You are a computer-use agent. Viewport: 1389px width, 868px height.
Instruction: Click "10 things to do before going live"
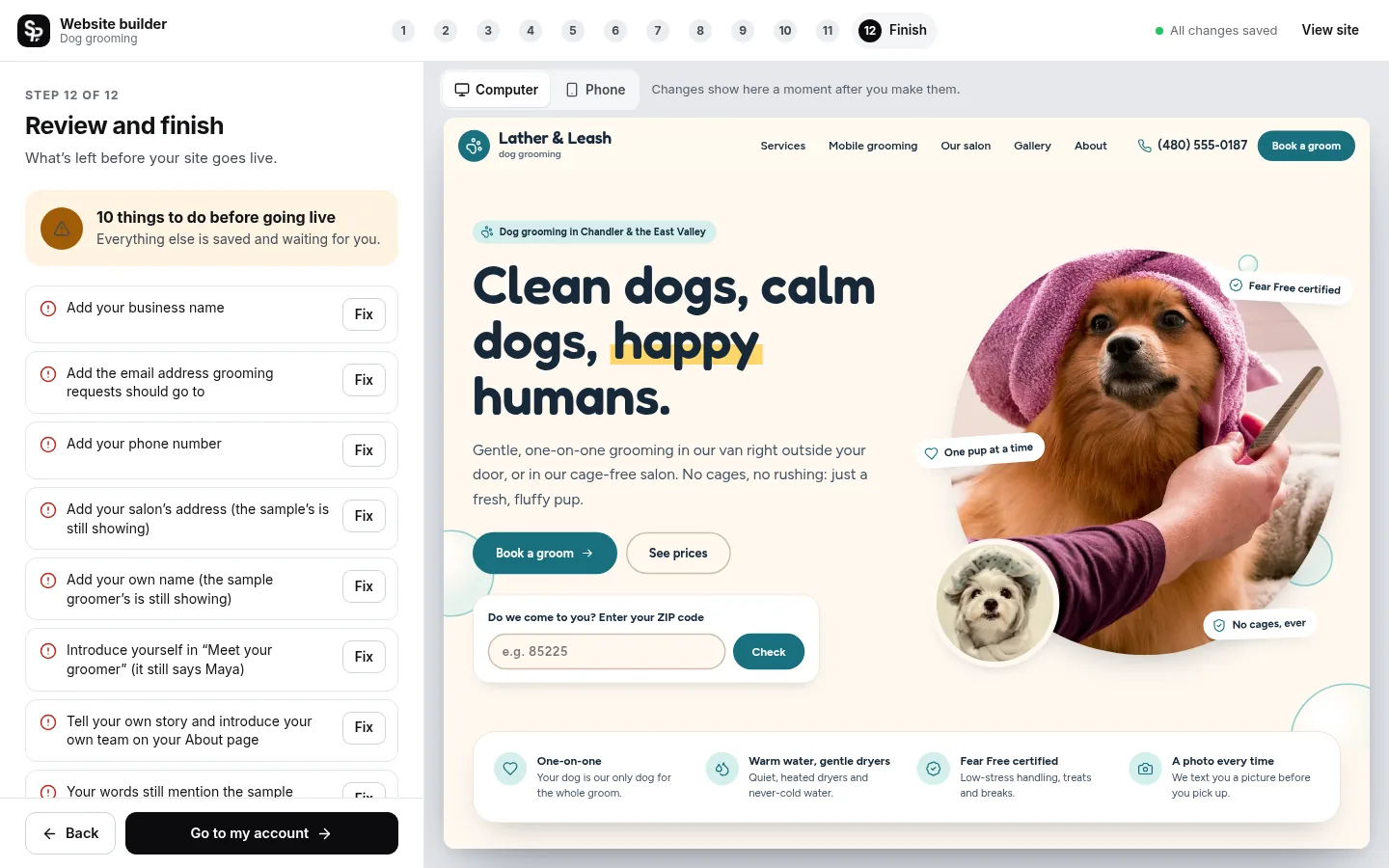(x=216, y=218)
